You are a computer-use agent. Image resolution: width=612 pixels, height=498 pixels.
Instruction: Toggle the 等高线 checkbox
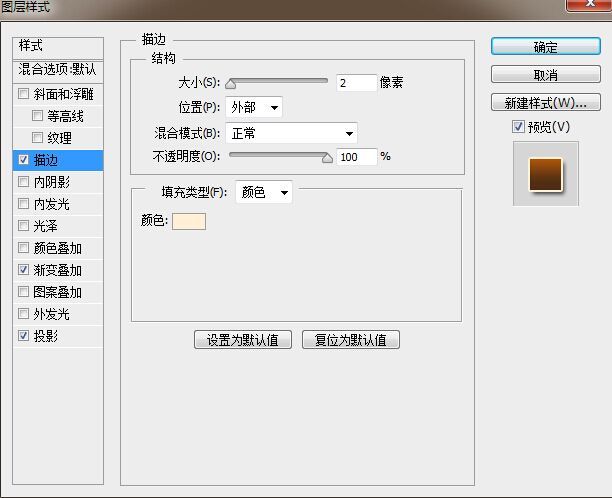pos(37,116)
